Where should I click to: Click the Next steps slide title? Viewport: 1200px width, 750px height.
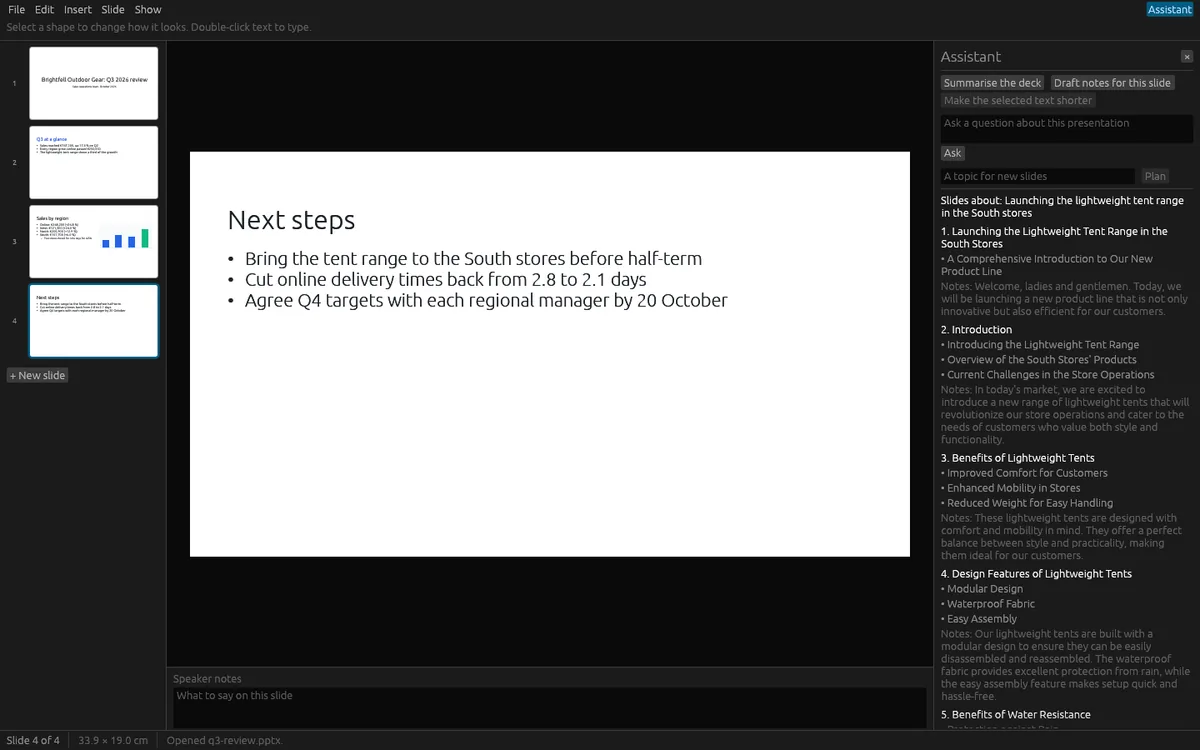pos(291,220)
